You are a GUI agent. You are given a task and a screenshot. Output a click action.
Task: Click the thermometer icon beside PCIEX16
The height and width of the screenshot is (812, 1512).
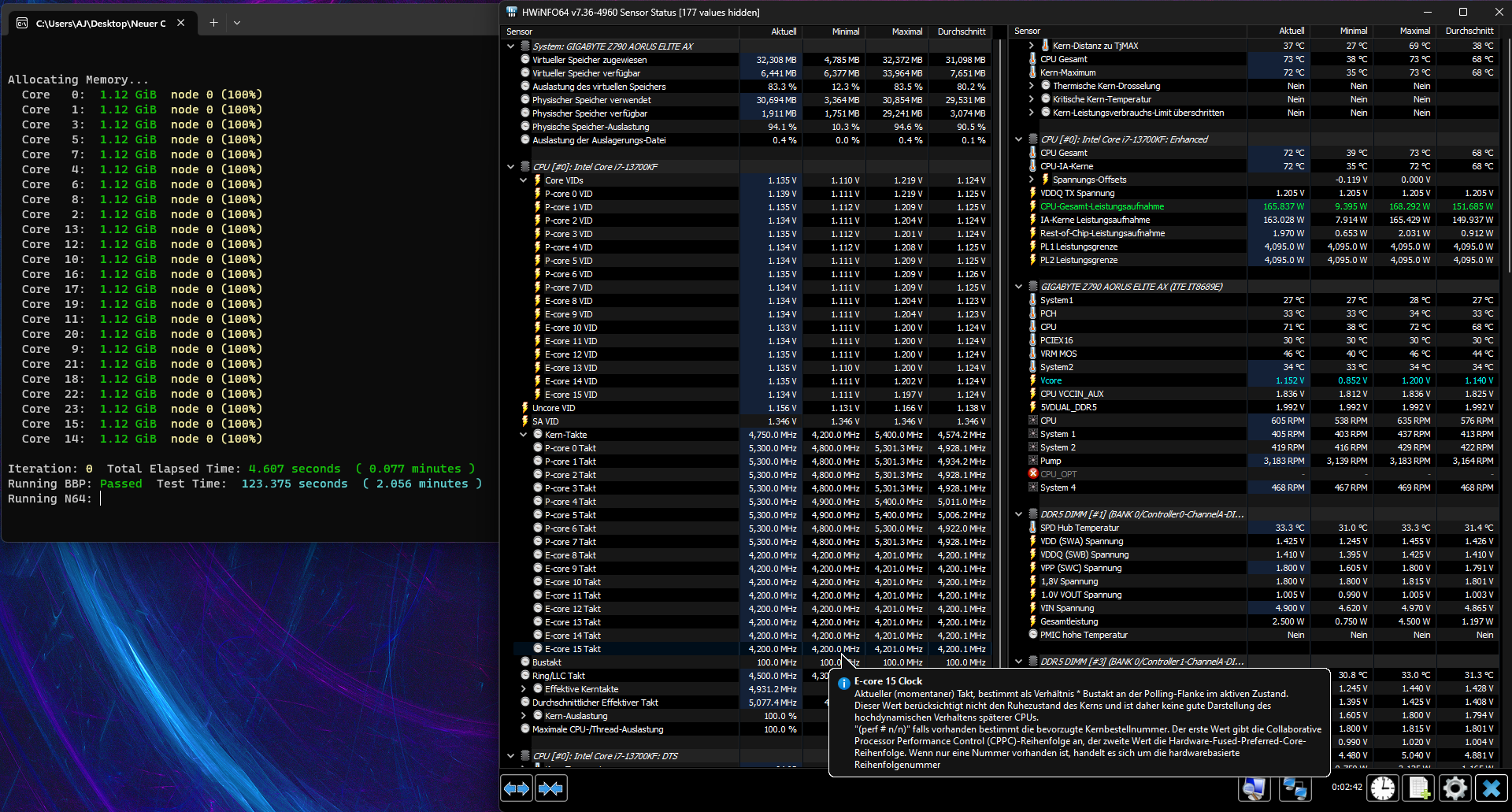[x=1032, y=340]
